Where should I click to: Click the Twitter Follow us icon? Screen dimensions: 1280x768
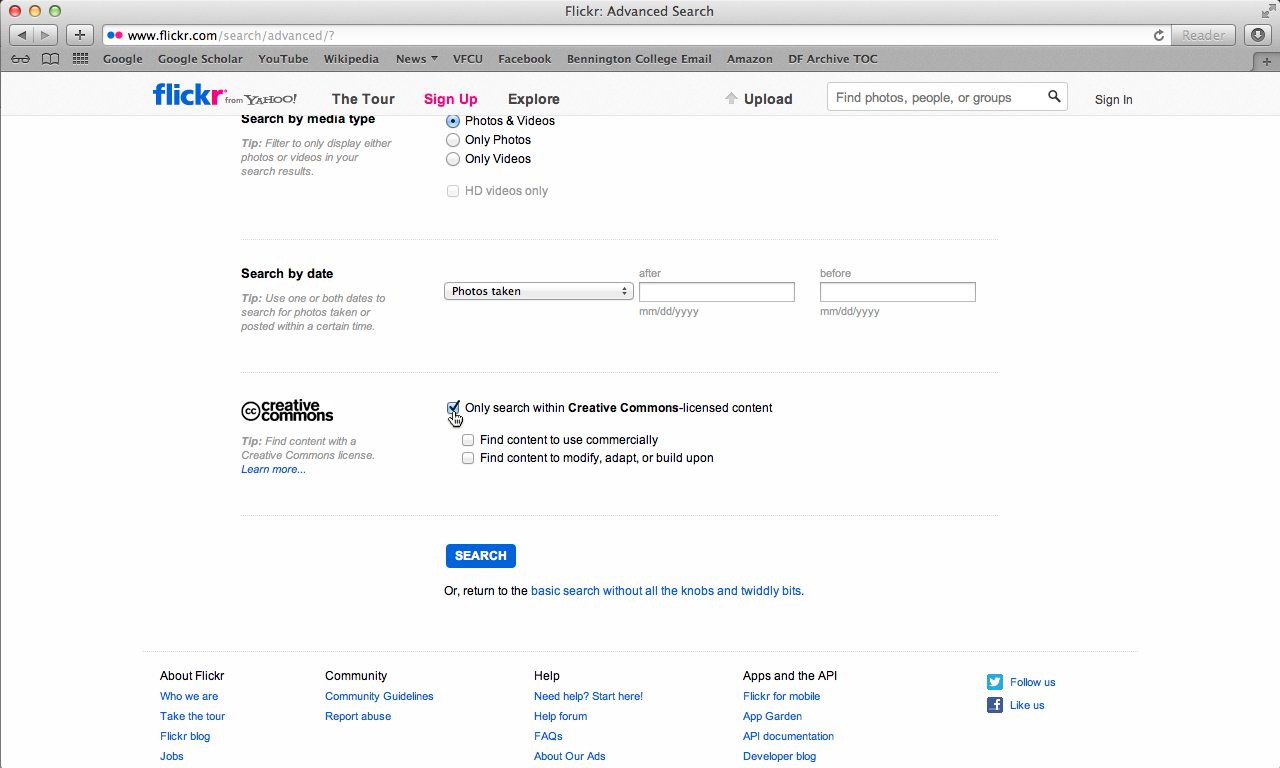995,682
